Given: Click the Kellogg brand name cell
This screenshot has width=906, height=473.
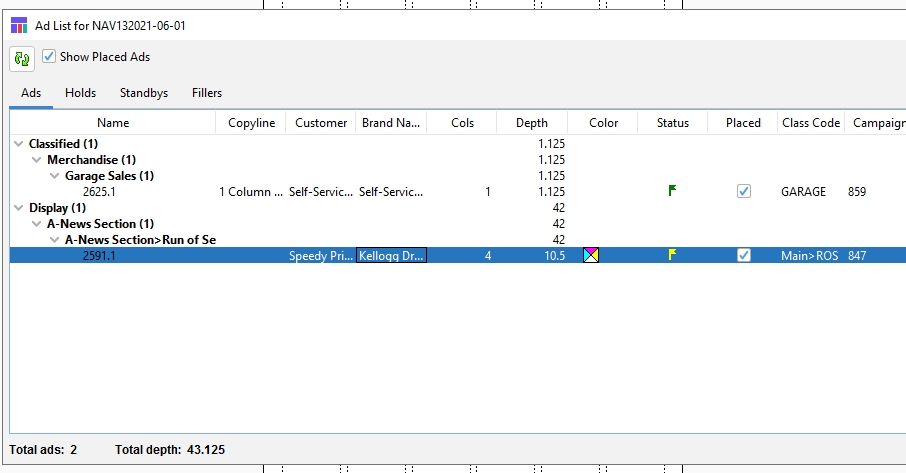Looking at the screenshot, I should click(391, 256).
